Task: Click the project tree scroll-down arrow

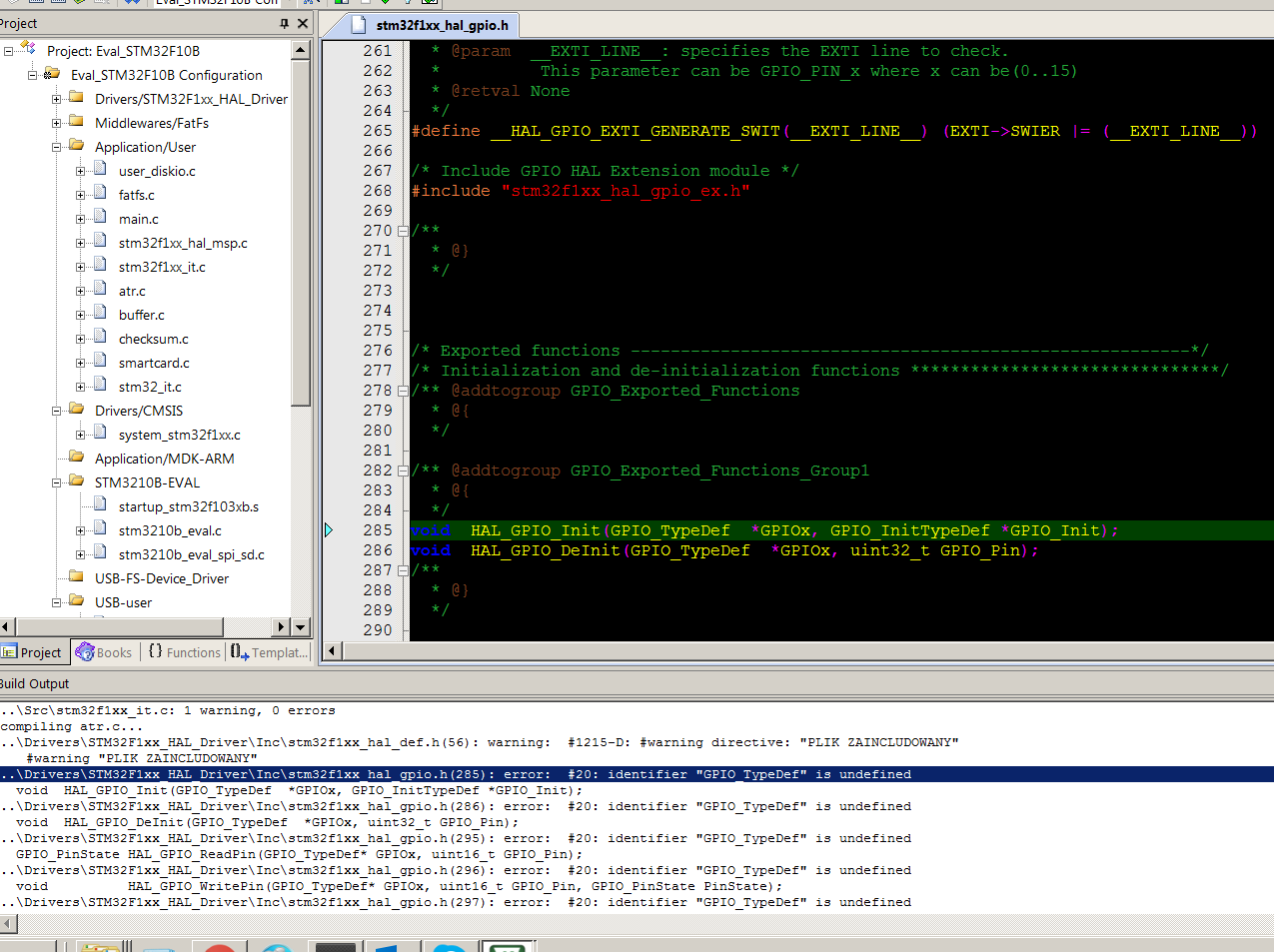Action: [x=301, y=627]
